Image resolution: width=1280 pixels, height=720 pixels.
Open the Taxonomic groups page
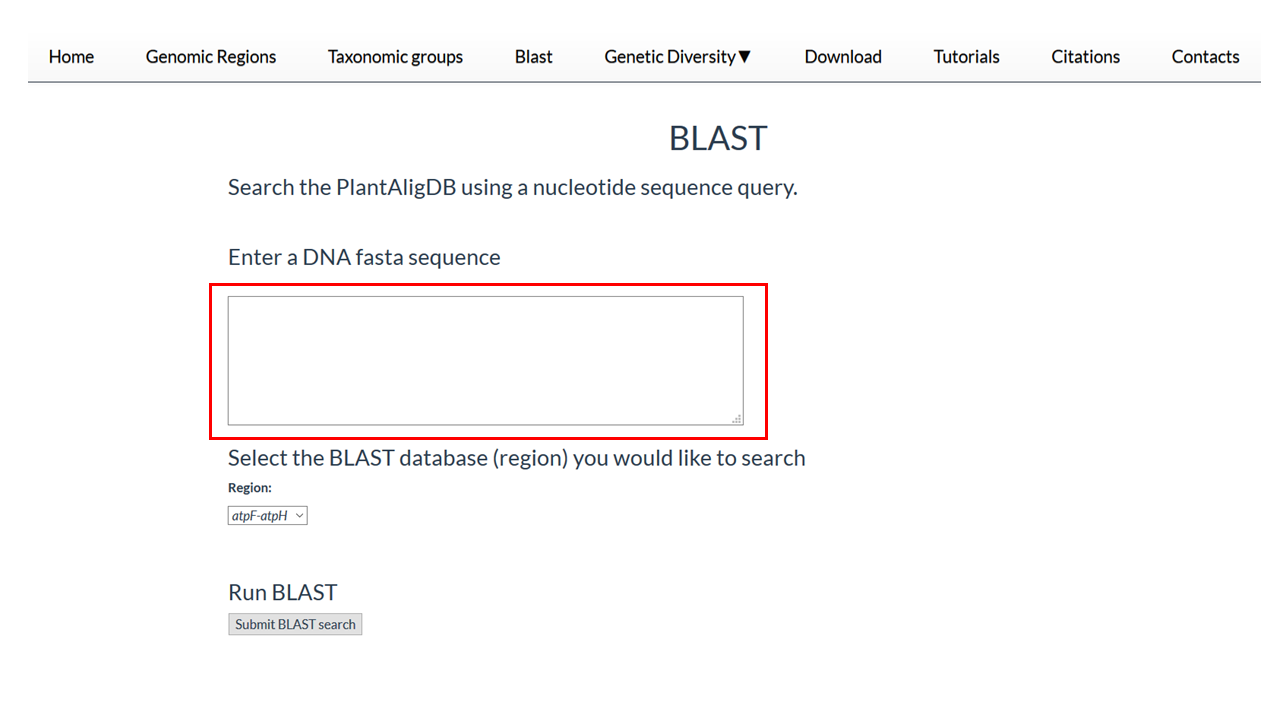pos(395,57)
